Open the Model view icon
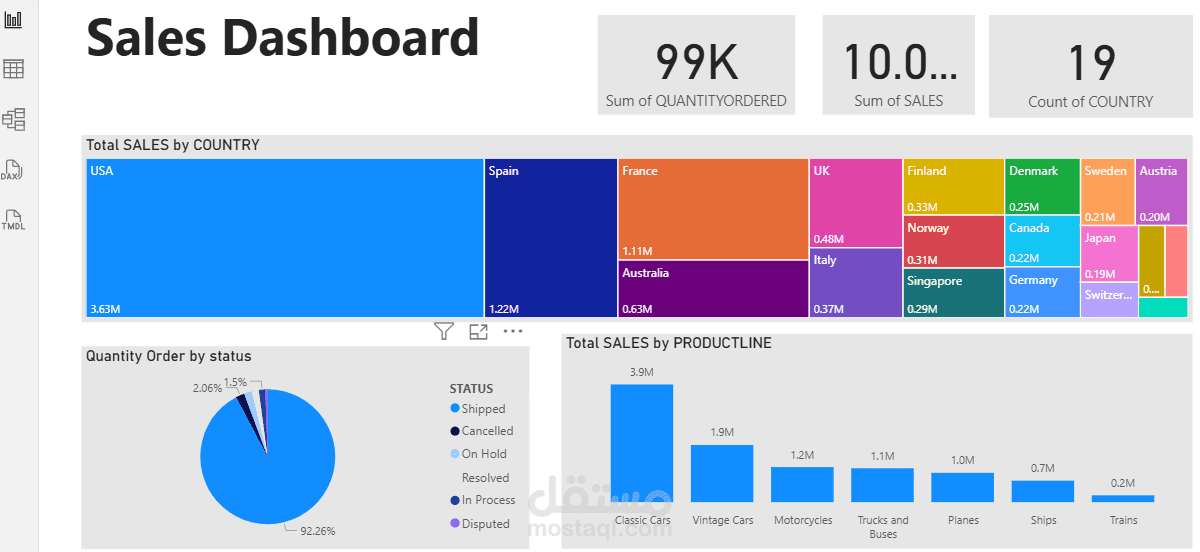This screenshot has height=552, width=1200. [14, 120]
